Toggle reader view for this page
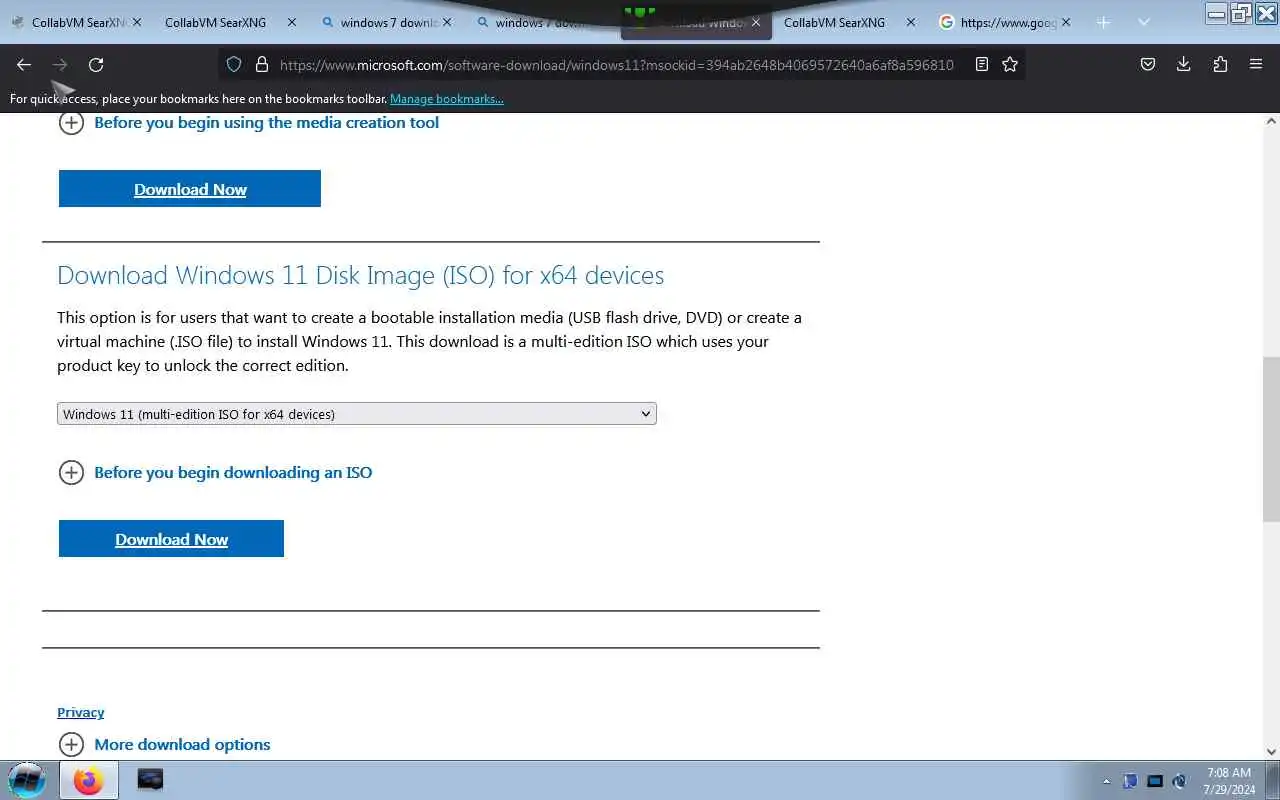Image resolution: width=1280 pixels, height=800 pixels. [982, 64]
